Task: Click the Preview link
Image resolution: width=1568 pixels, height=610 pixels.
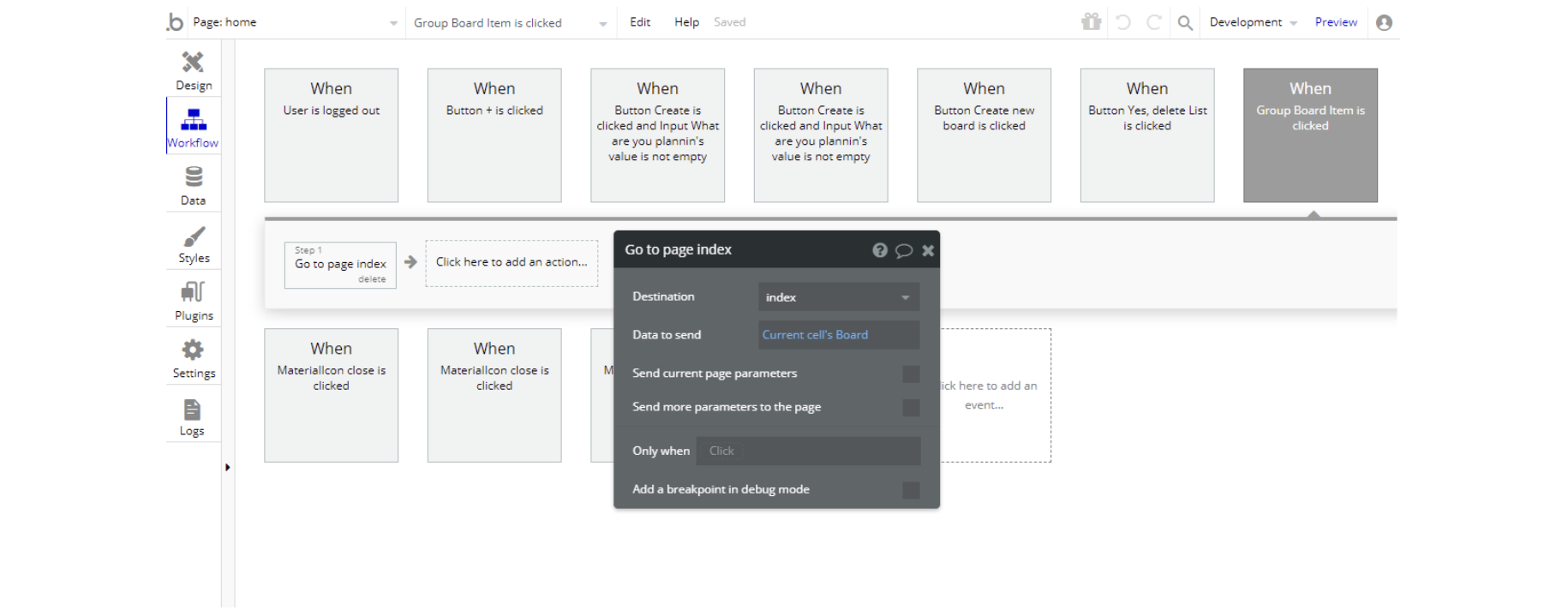Action: point(1336,22)
